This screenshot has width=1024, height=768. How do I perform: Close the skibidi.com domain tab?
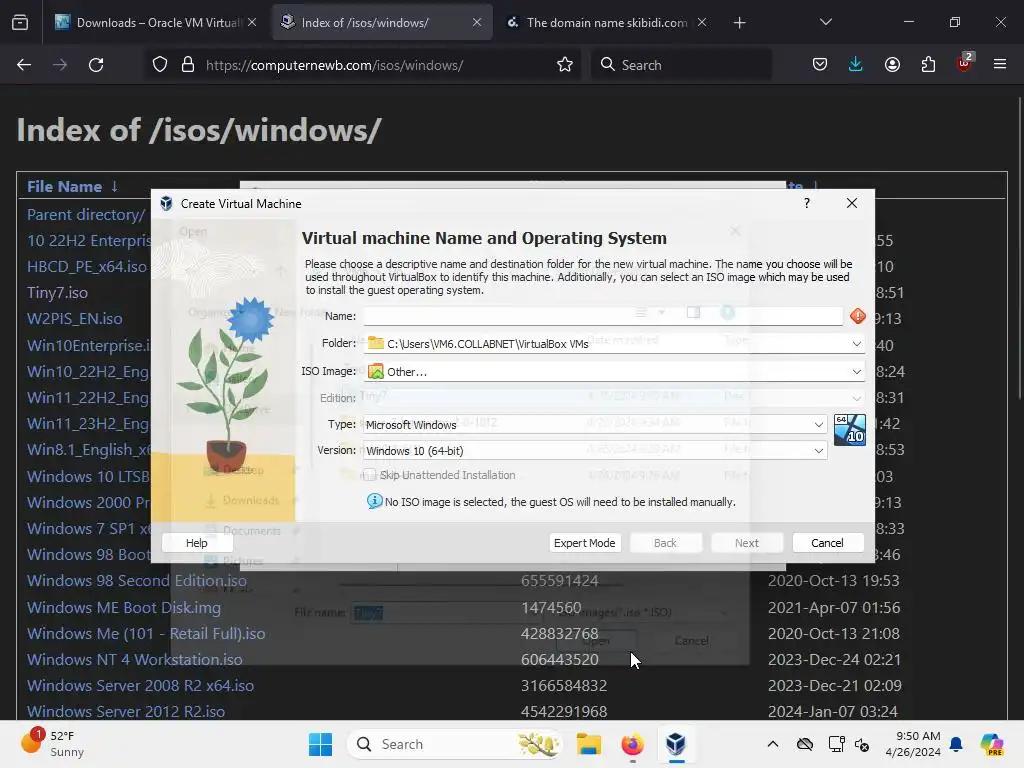(x=701, y=22)
